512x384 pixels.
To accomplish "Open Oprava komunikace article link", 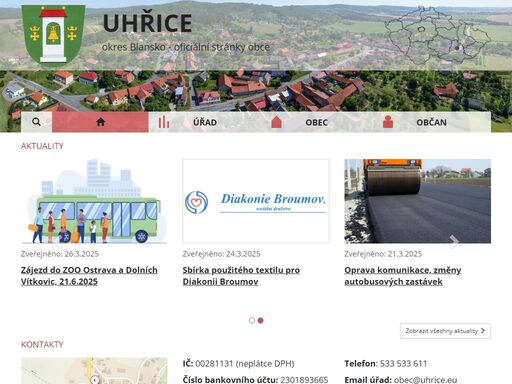I will click(x=403, y=276).
